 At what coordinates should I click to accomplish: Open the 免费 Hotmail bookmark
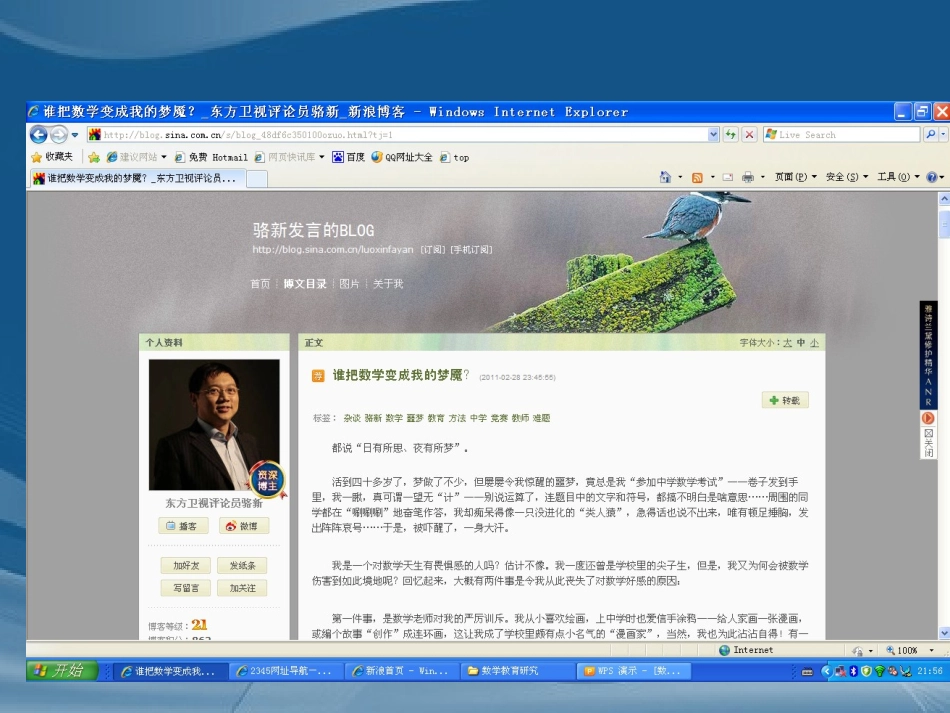(211, 158)
